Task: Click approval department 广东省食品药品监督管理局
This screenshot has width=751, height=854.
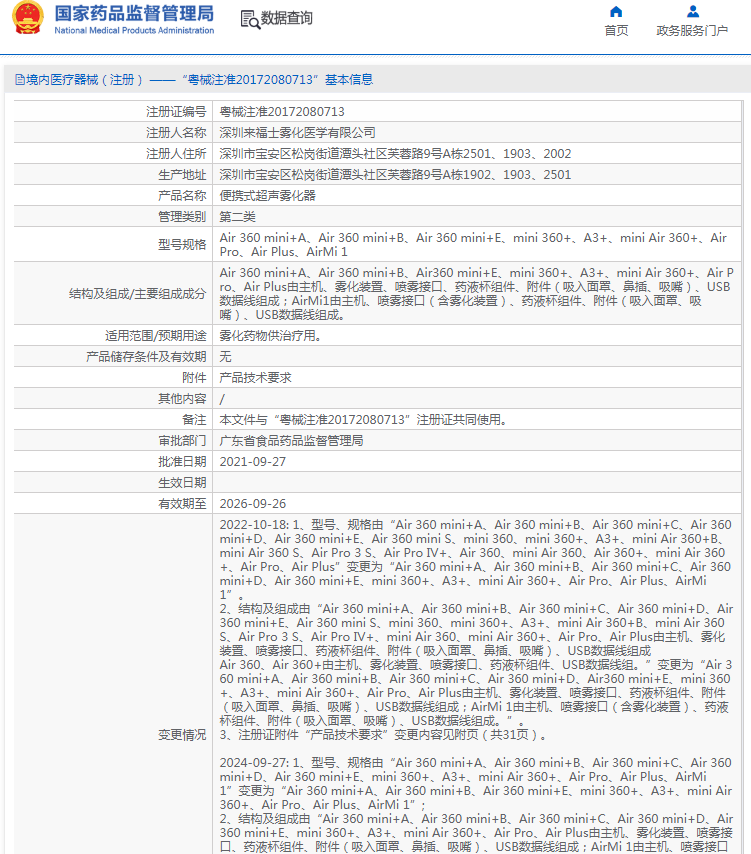Action: coord(291,441)
